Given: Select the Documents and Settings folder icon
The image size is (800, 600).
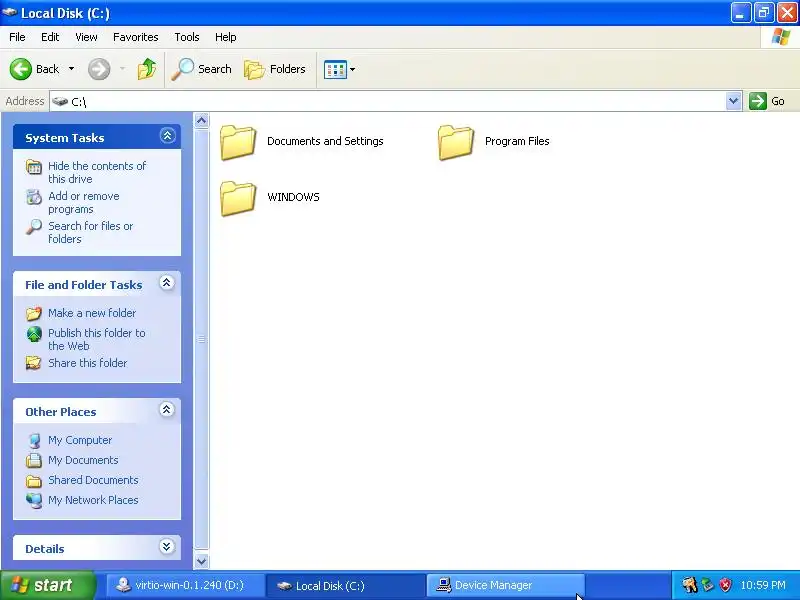Looking at the screenshot, I should 238,142.
